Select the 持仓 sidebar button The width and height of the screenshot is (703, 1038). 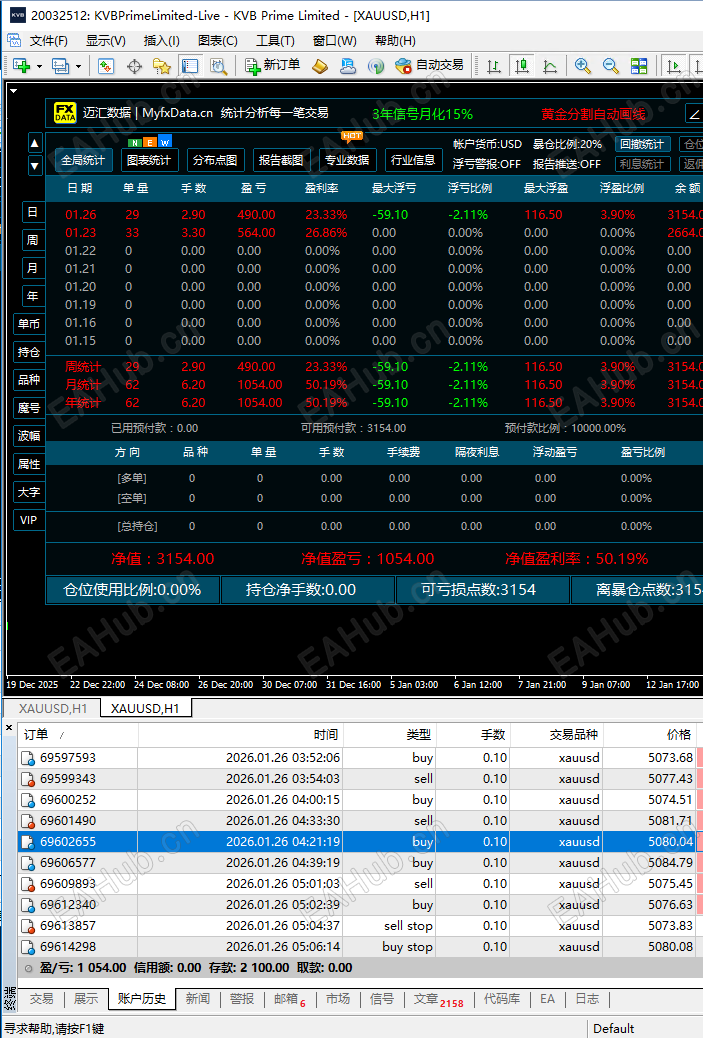click(x=29, y=352)
